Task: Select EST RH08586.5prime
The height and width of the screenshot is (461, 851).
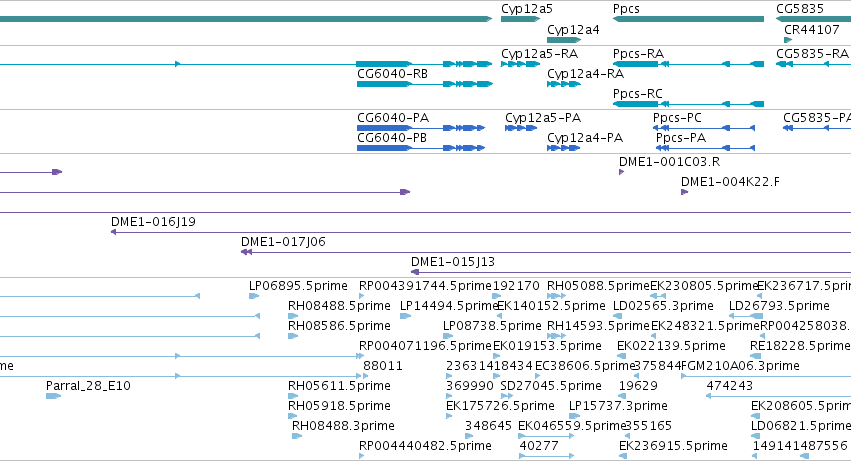Action: [339, 326]
